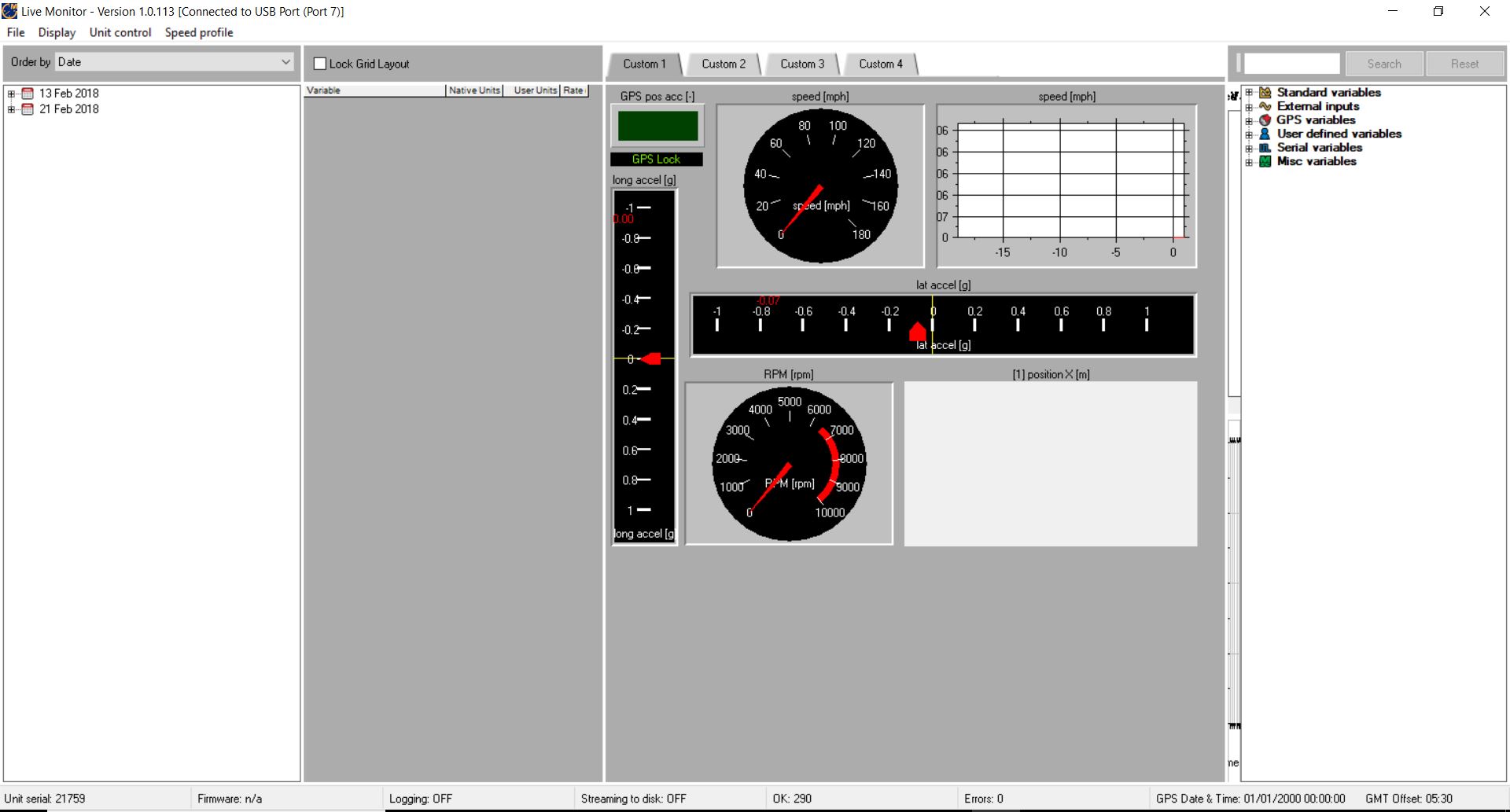Viewport: 1510px width, 812px height.
Task: Click the OK: 290 status entry
Action: pyautogui.click(x=792, y=799)
